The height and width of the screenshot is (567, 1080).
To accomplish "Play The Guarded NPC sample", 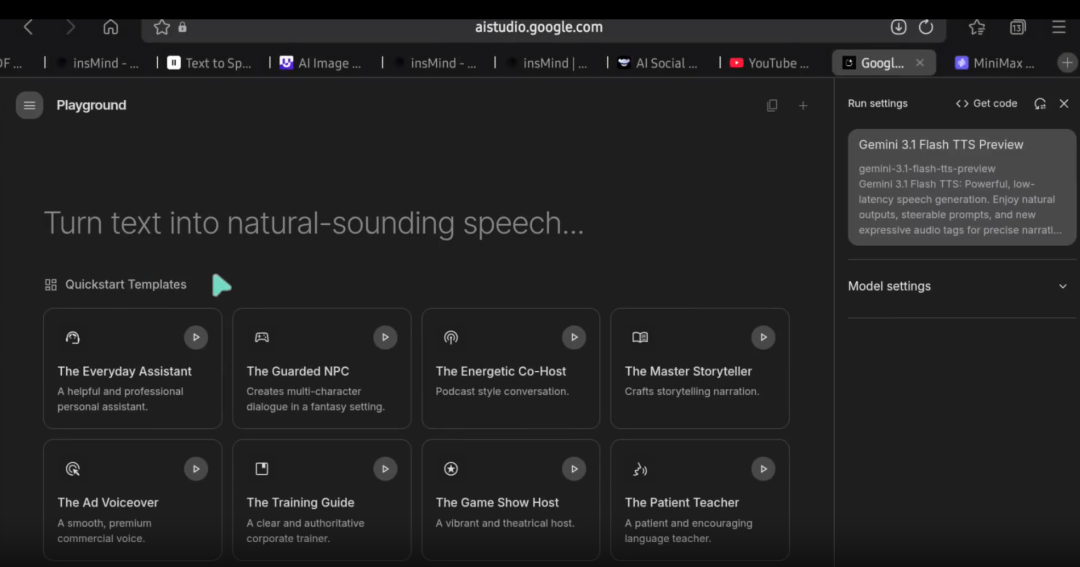I will pos(385,337).
